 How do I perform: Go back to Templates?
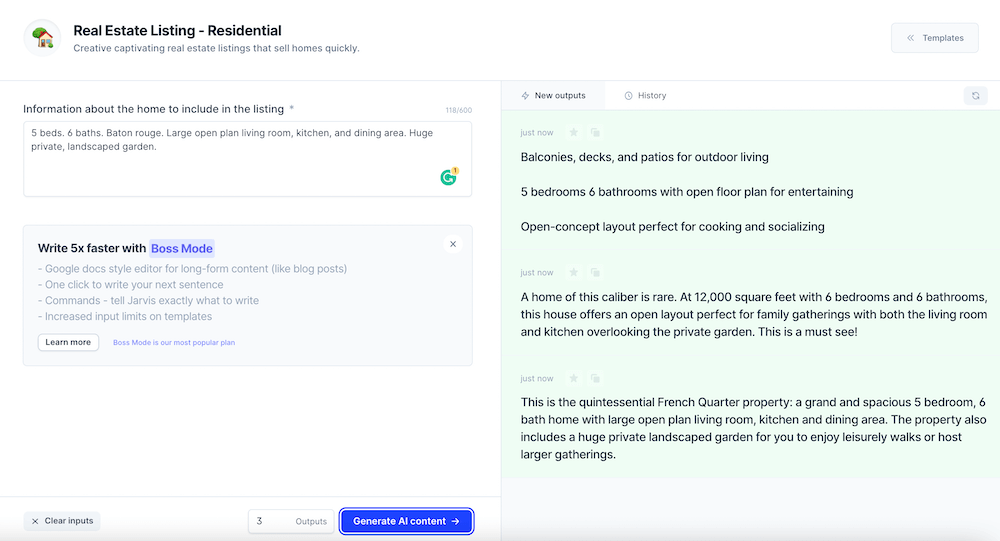click(x=934, y=38)
